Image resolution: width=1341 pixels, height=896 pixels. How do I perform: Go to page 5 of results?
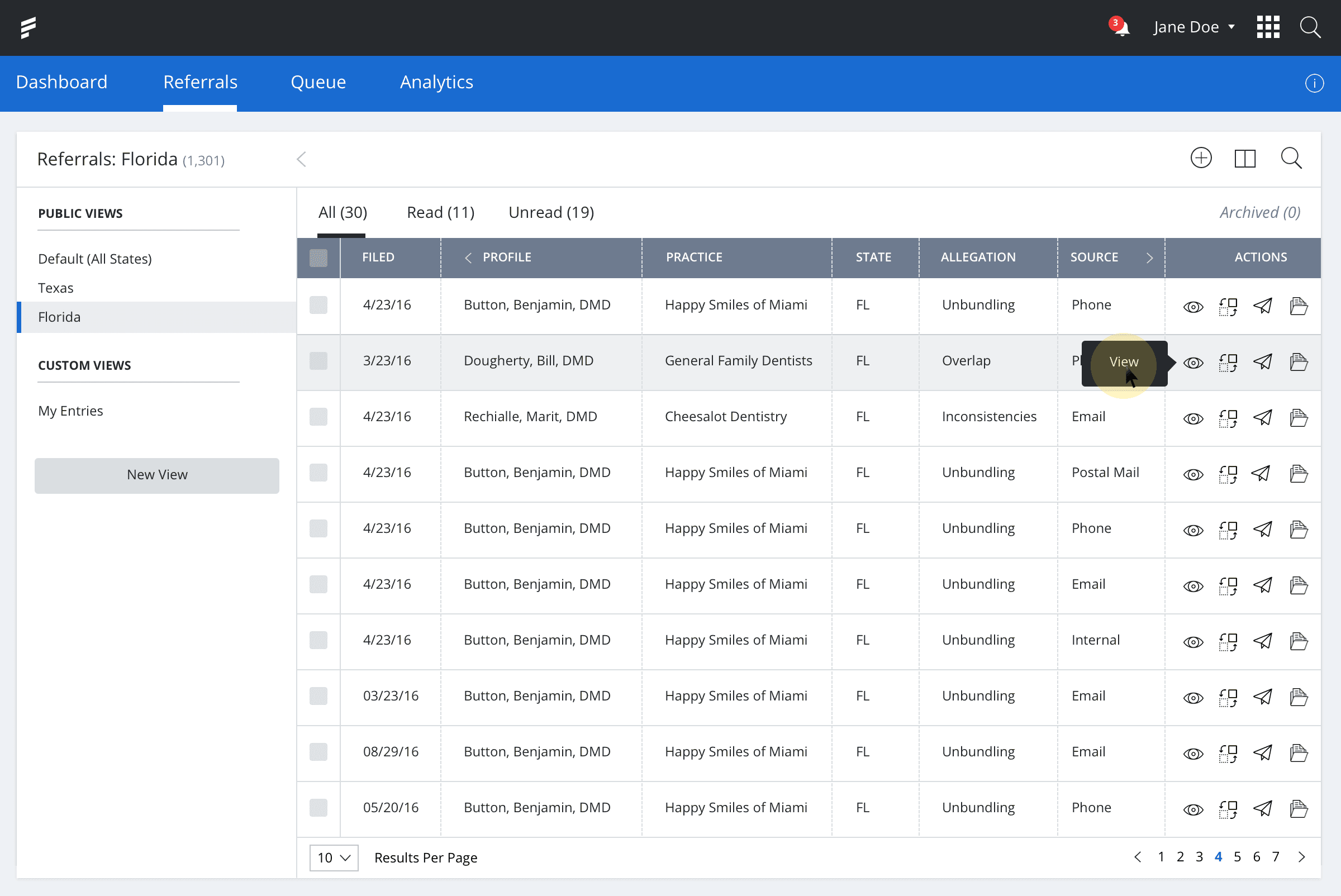click(1237, 856)
